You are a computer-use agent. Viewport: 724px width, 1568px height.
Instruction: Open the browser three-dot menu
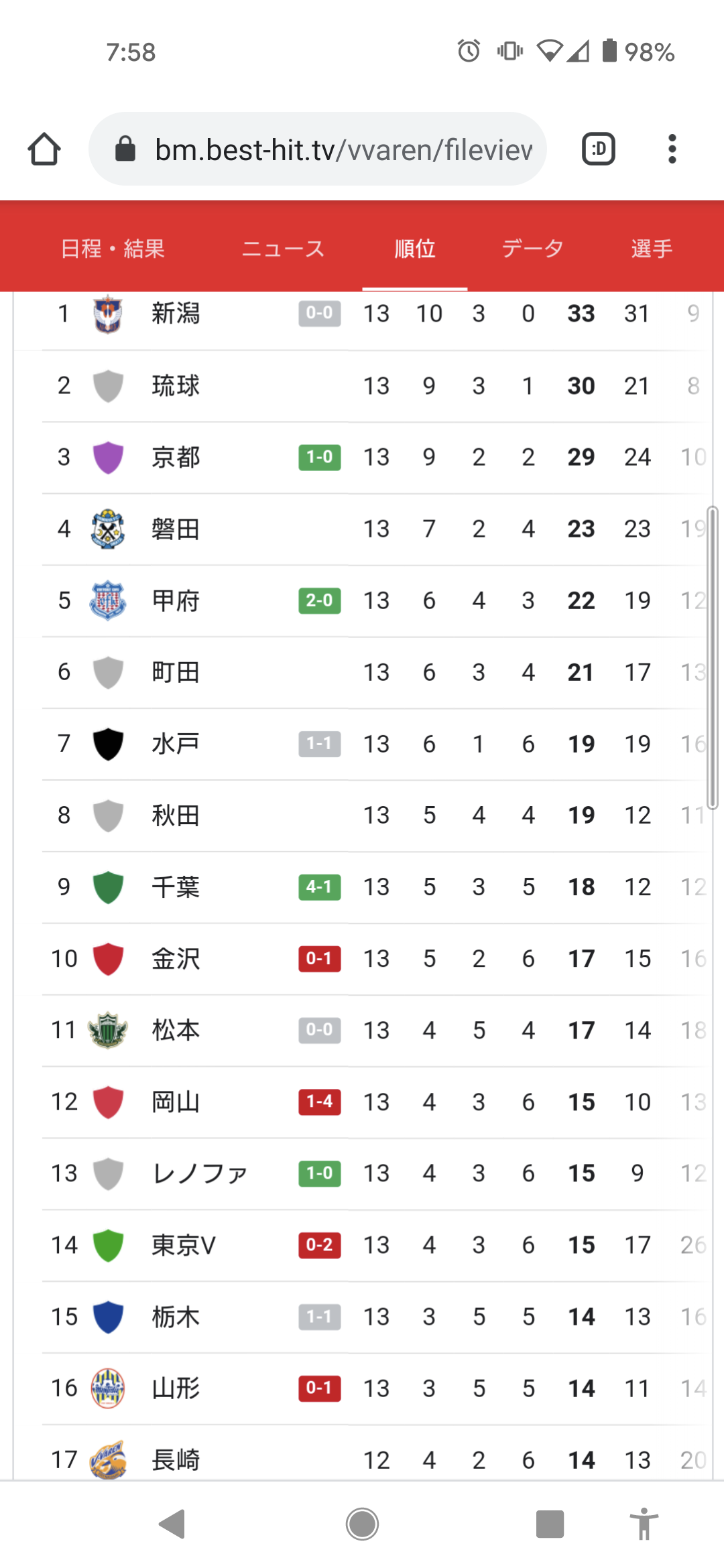point(672,149)
